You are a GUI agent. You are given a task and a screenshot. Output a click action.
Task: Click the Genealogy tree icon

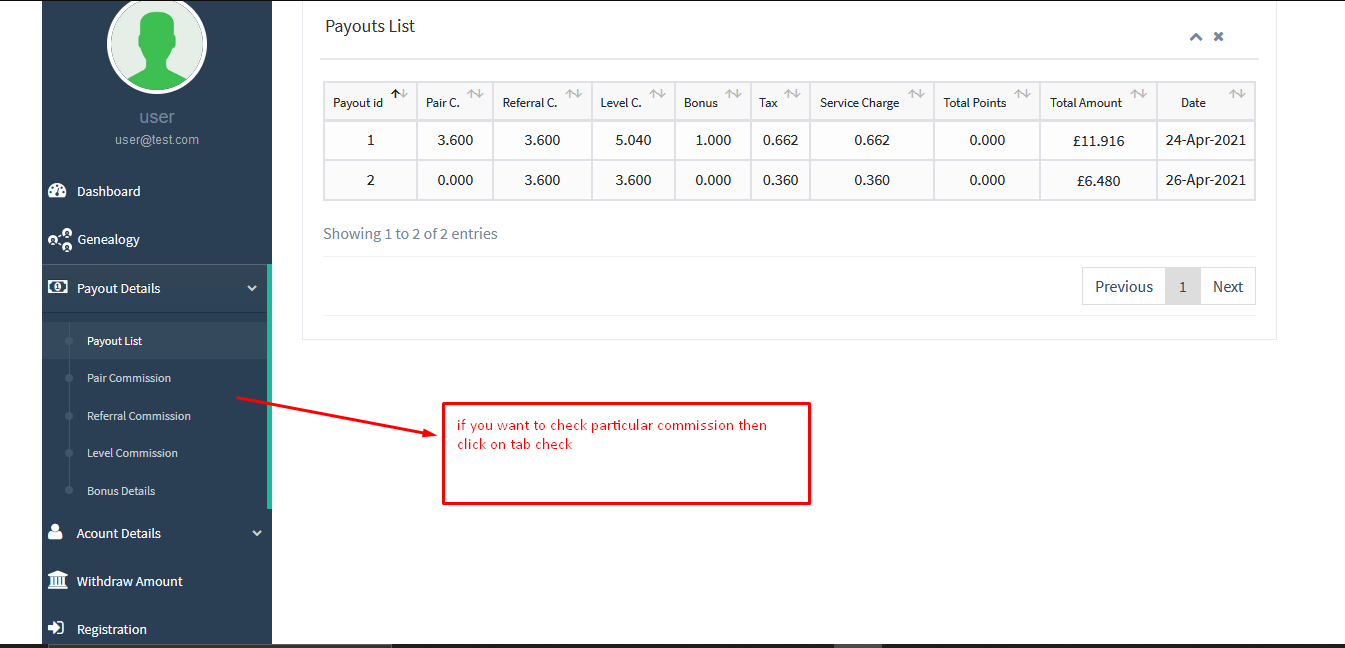(60, 239)
